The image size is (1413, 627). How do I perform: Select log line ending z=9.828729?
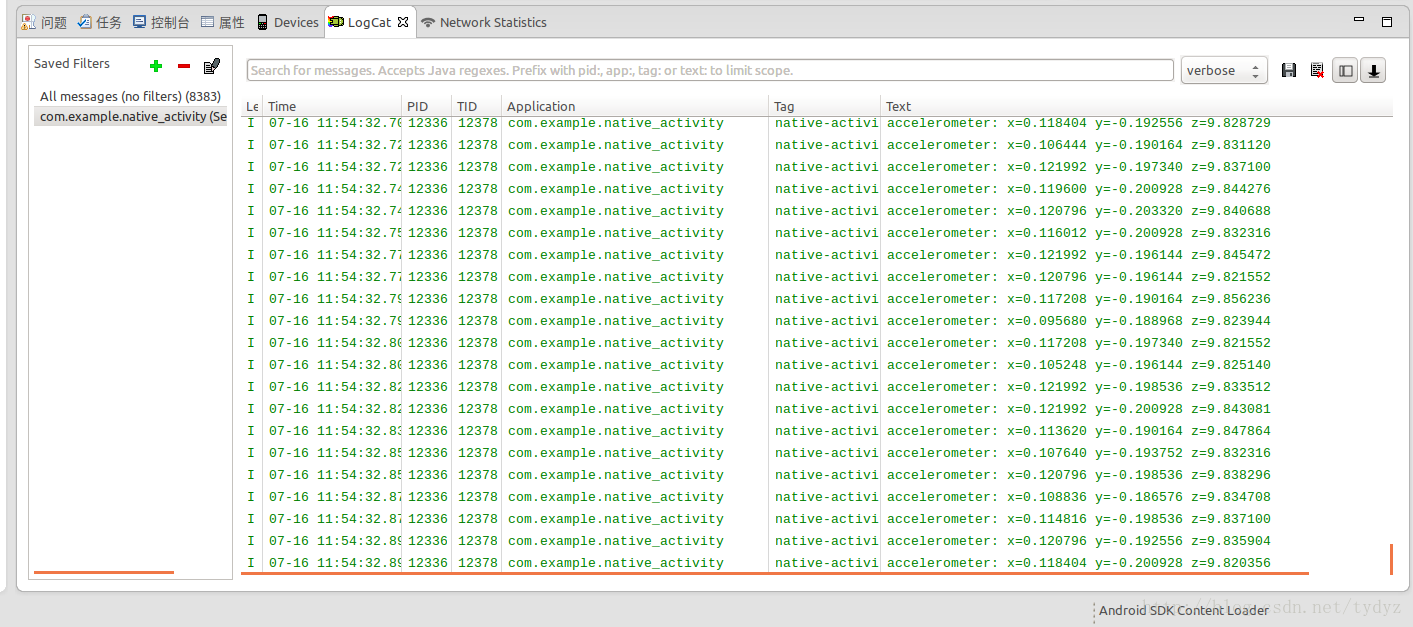[x=818, y=123]
